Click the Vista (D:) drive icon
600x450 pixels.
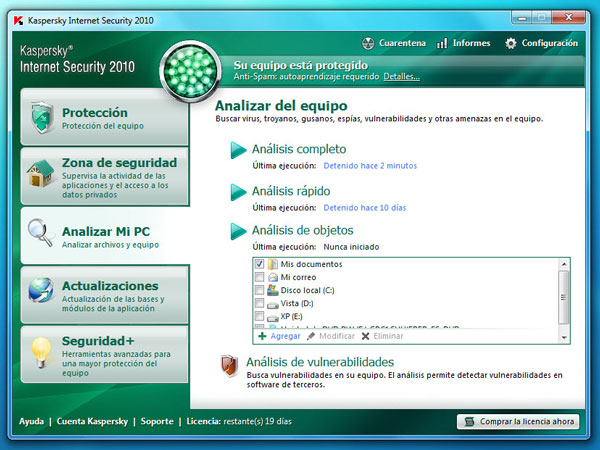[272, 305]
